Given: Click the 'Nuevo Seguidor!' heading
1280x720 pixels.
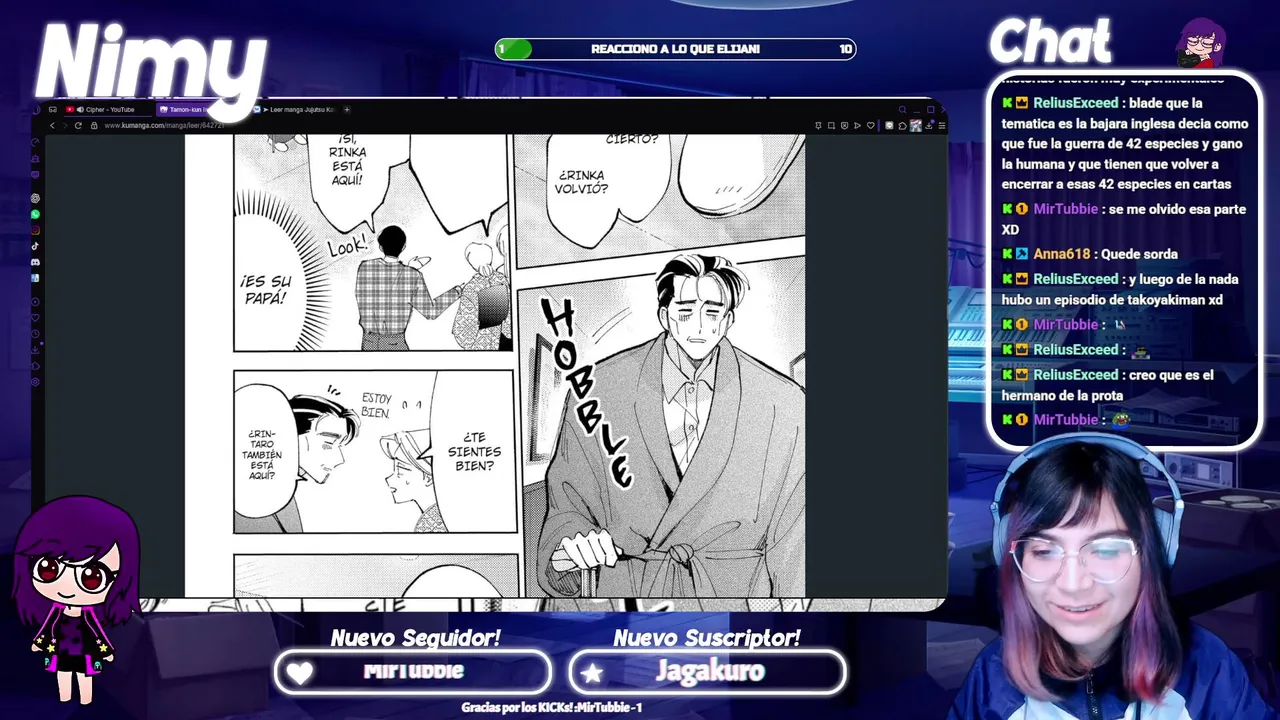Looking at the screenshot, I should 415,638.
